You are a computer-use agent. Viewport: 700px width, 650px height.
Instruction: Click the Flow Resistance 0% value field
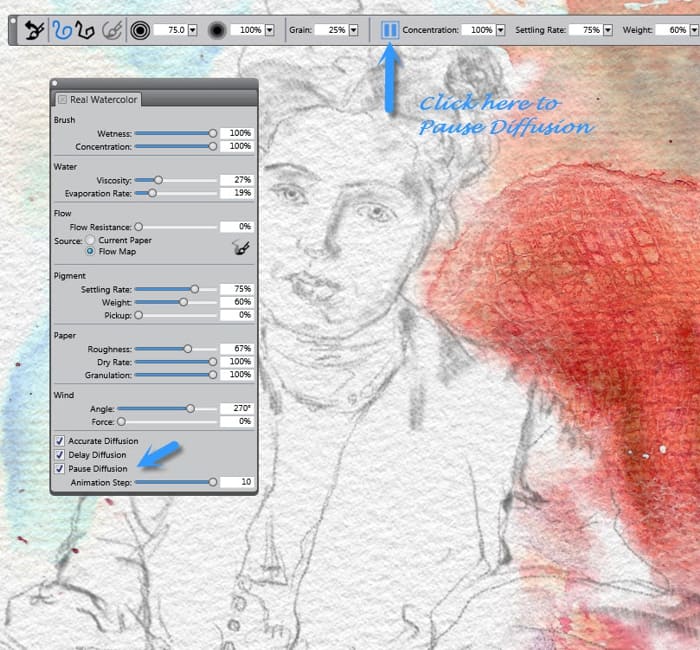click(237, 226)
